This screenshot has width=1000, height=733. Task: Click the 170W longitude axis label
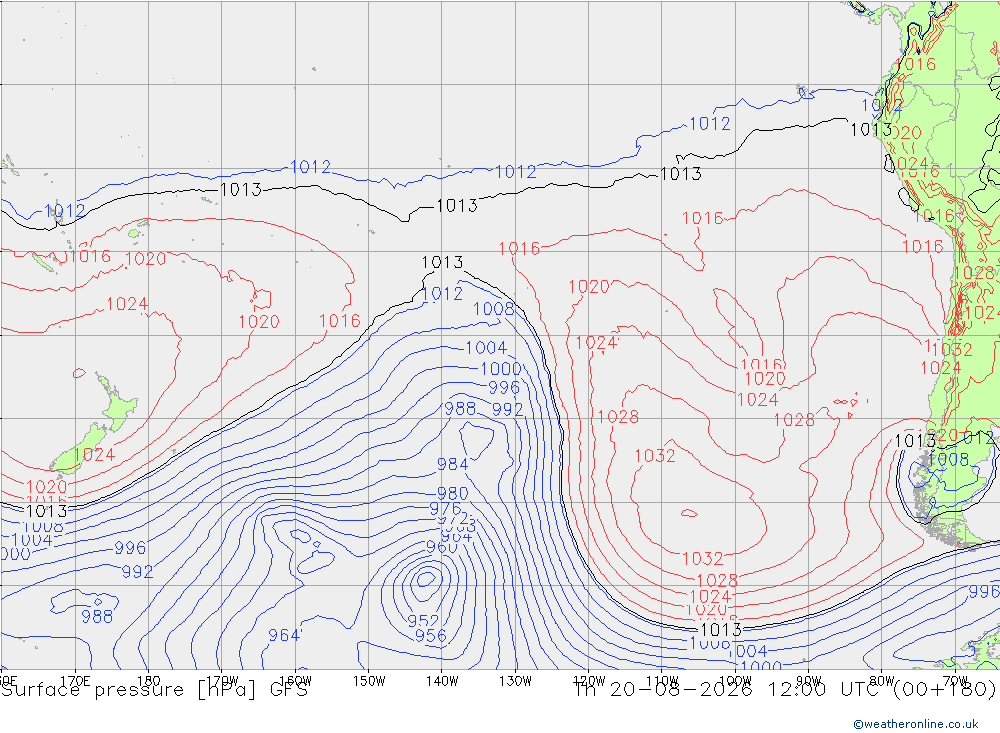(x=222, y=681)
